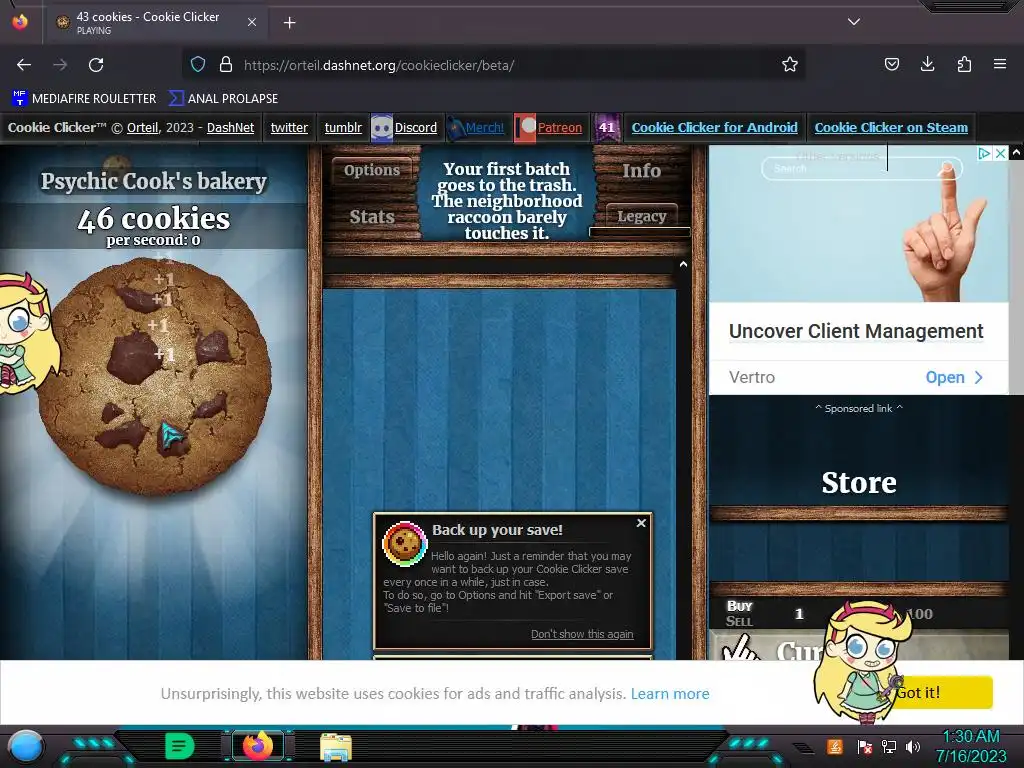Open the Merch! link
The width and height of the screenshot is (1024, 768).
point(485,127)
